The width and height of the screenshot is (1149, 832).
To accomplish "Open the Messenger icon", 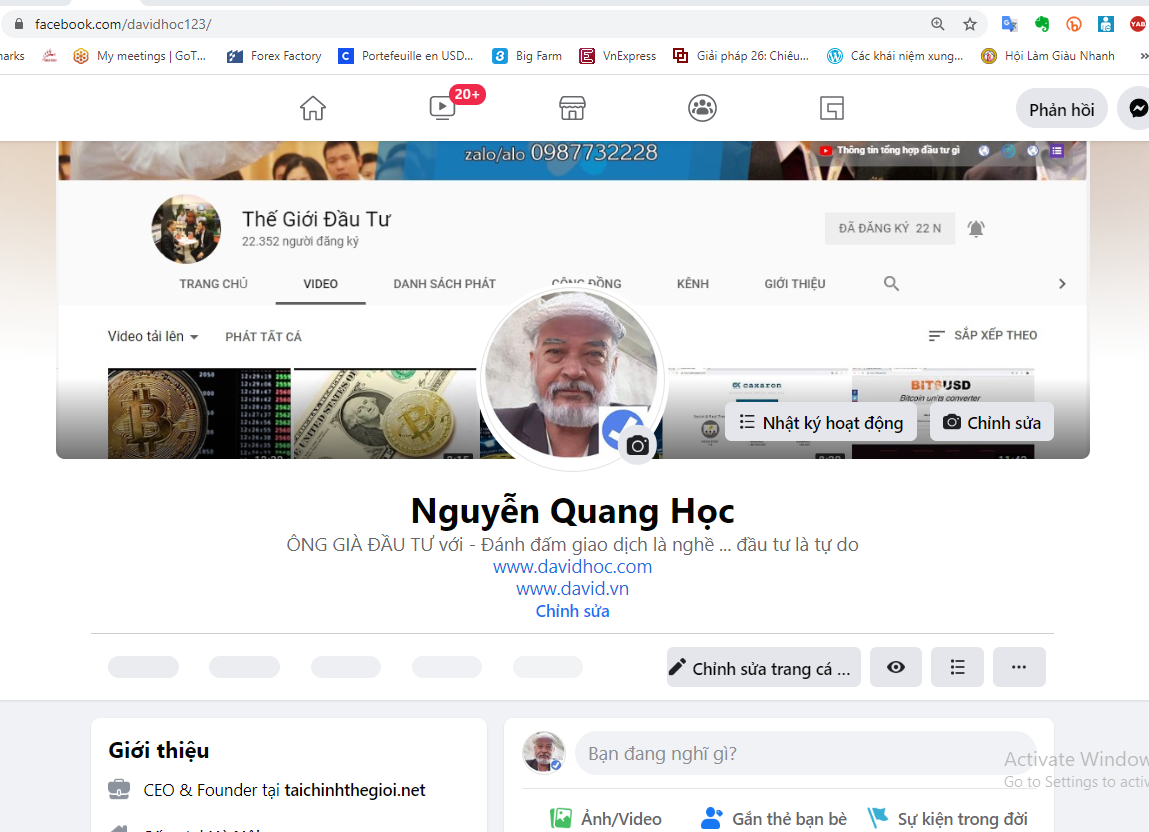I will click(1137, 108).
